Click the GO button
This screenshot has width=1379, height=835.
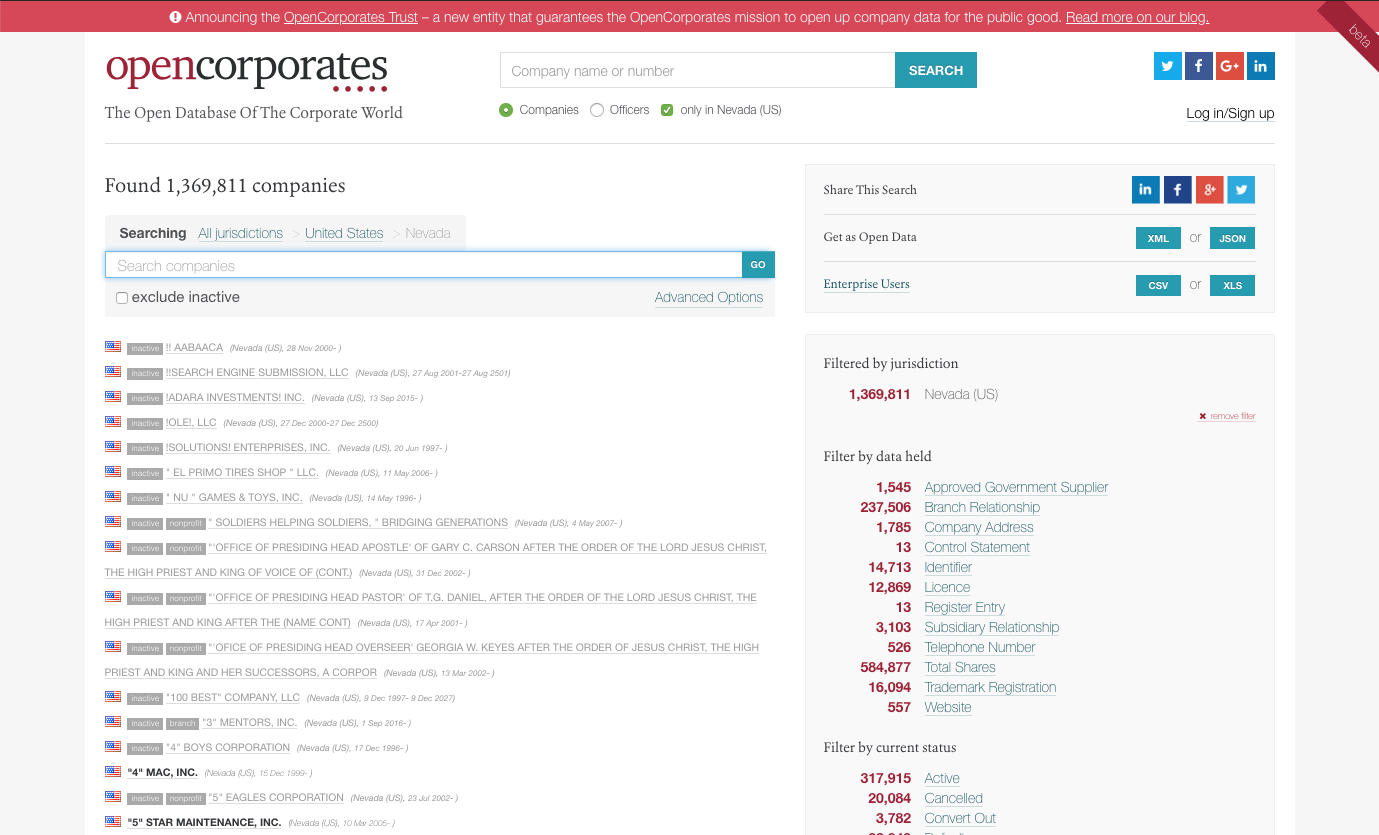pos(758,265)
